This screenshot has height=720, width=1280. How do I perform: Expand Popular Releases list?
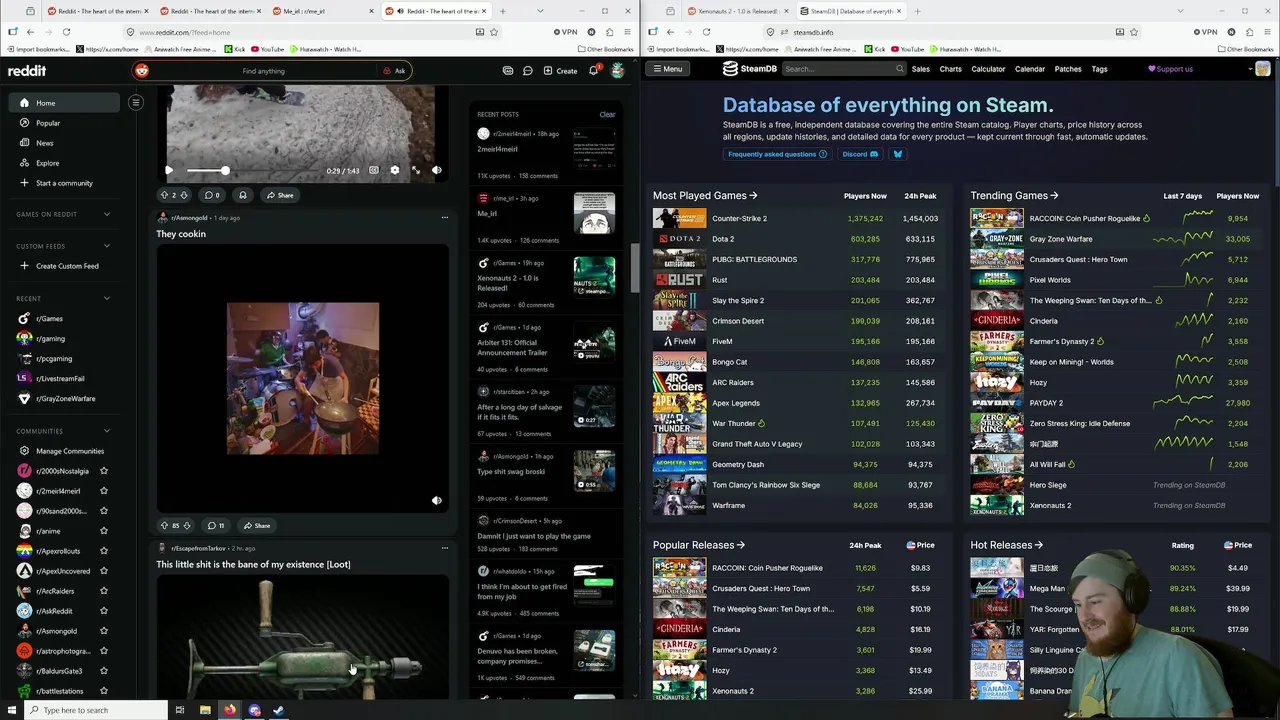click(x=699, y=545)
